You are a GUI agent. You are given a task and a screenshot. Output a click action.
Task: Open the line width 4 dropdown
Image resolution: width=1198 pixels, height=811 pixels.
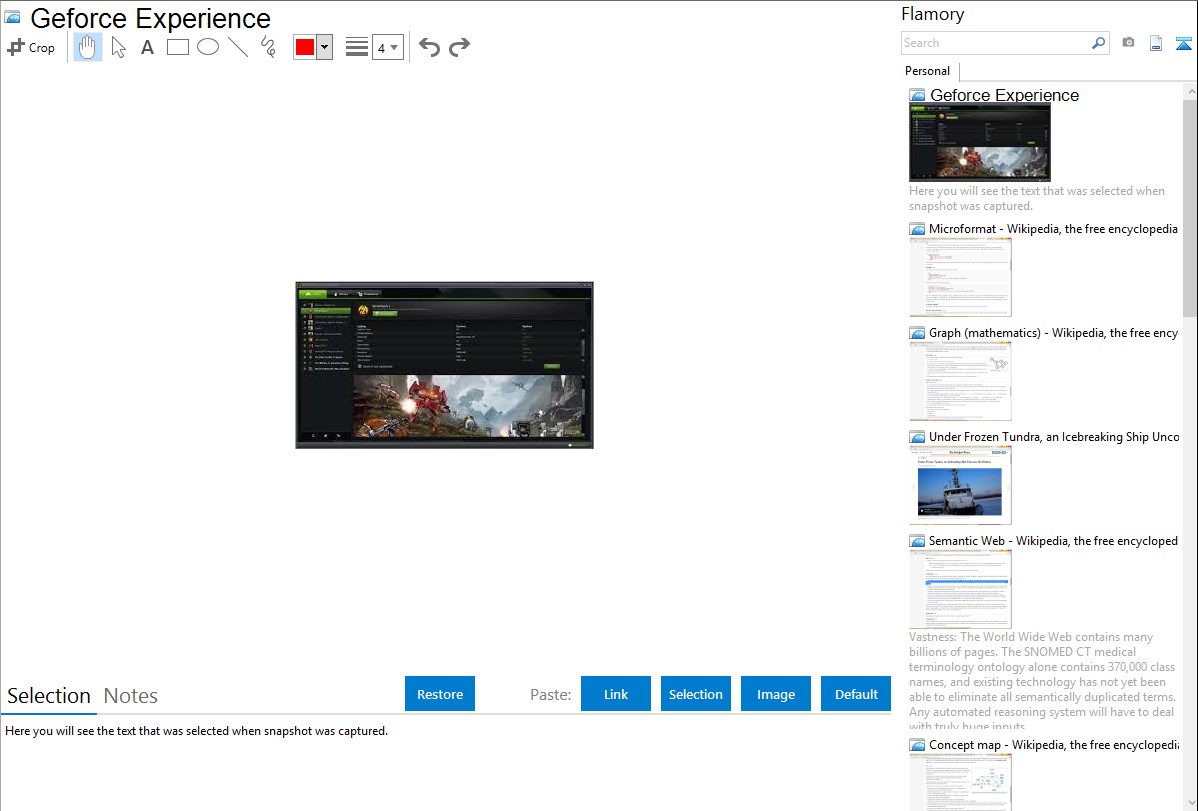387,47
